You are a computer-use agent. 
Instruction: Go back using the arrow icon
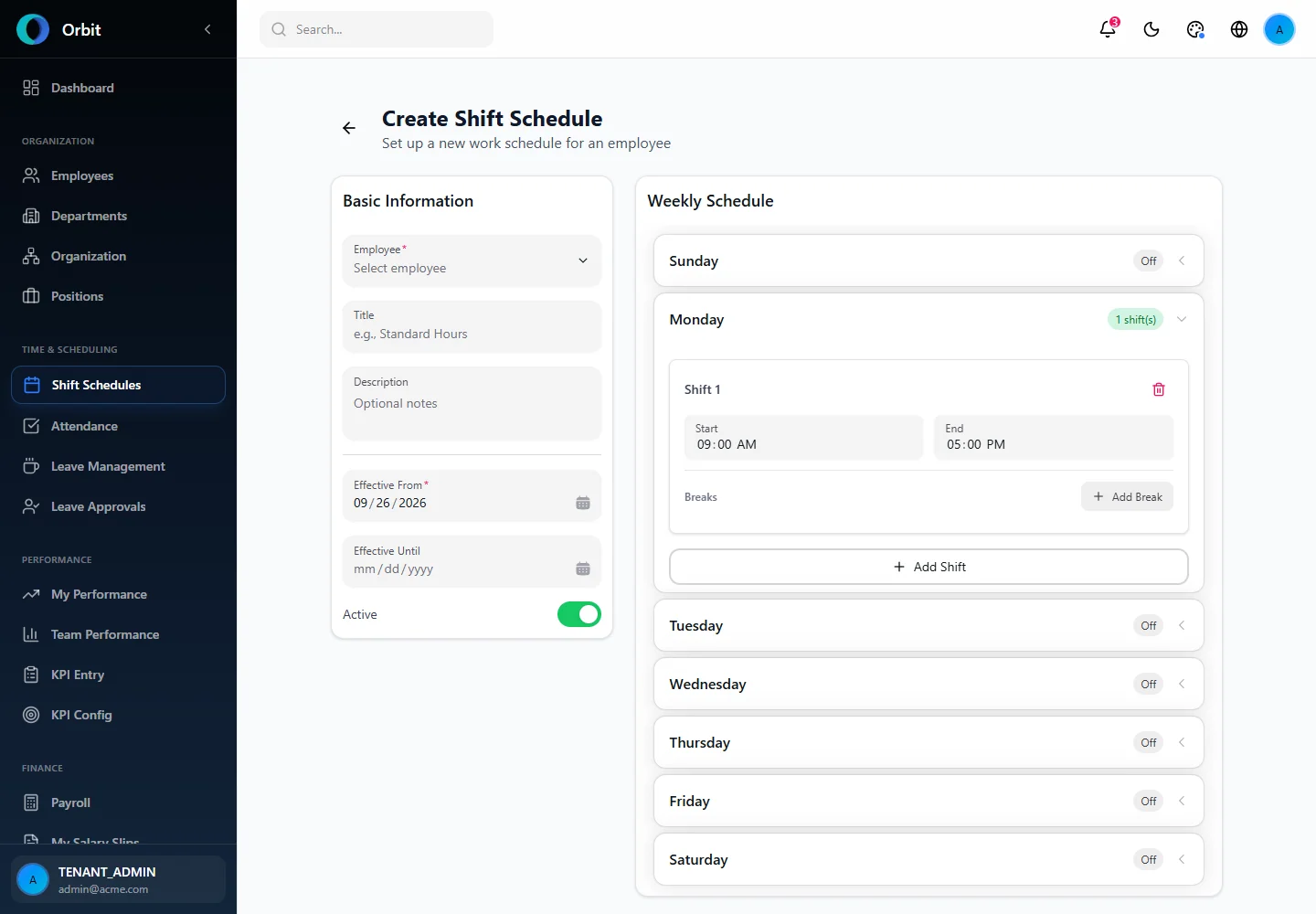(x=349, y=128)
